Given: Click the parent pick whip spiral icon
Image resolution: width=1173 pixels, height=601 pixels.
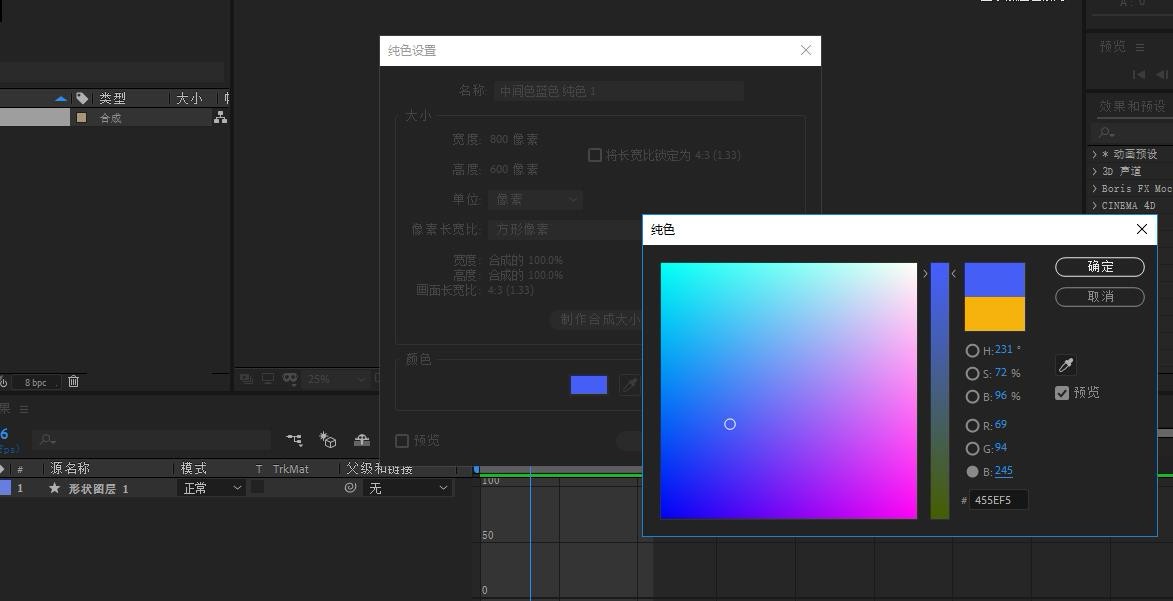Looking at the screenshot, I should click(x=349, y=488).
